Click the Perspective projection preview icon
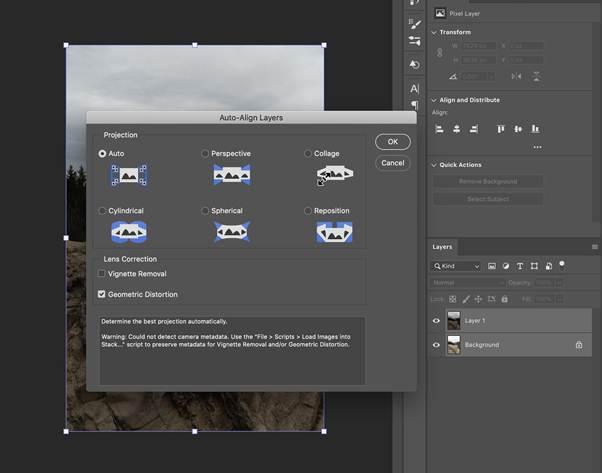This screenshot has width=602, height=473. coord(231,175)
